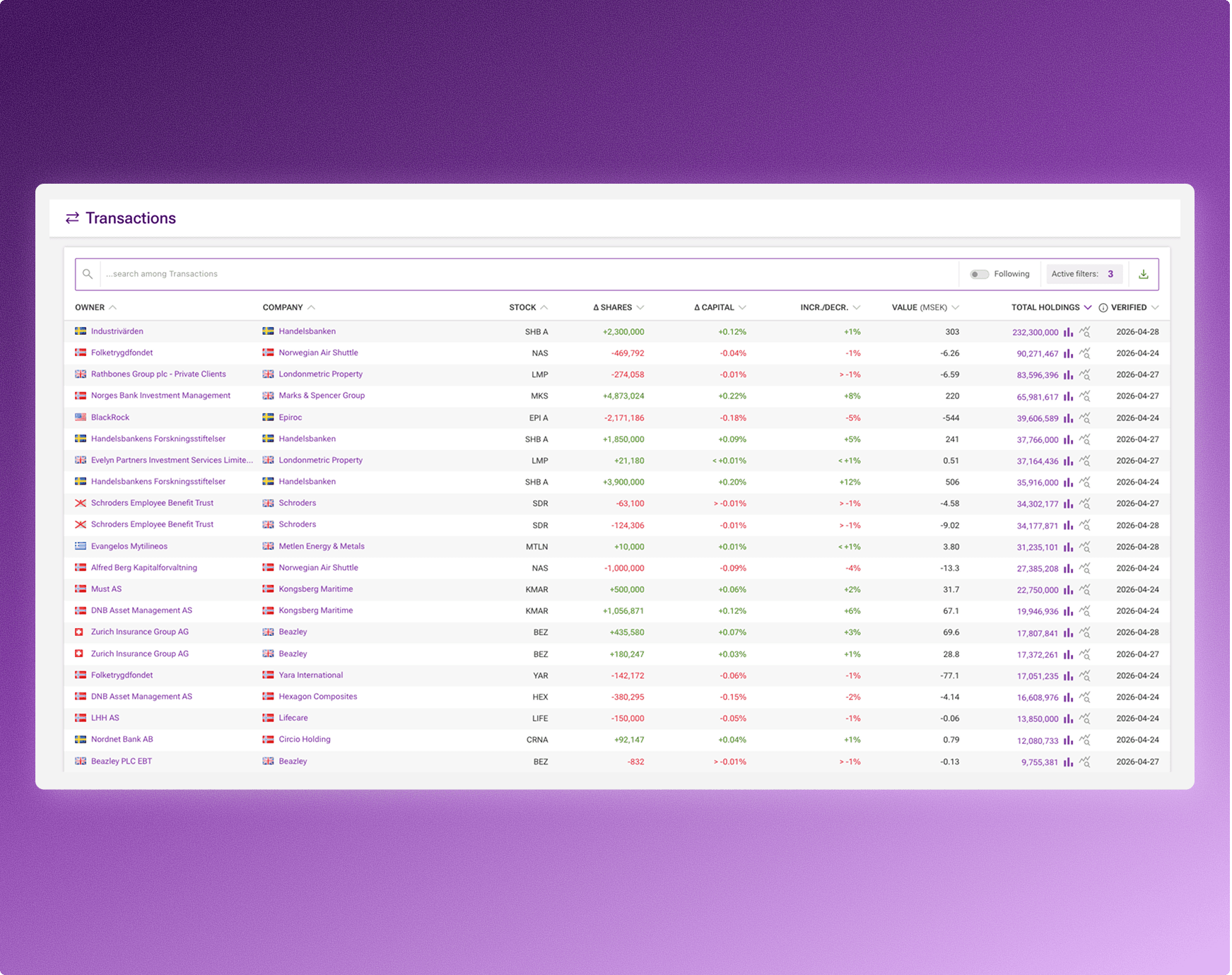1232x975 pixels.
Task: Open owner Norges Bank Investment Management
Action: coord(160,396)
